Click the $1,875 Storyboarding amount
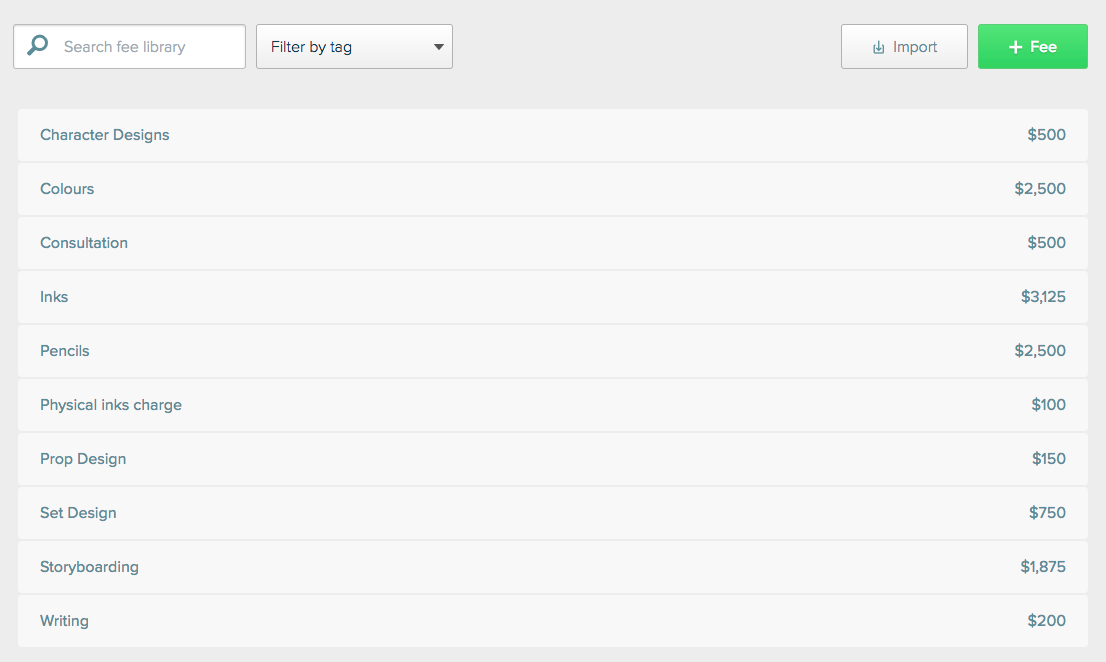This screenshot has width=1106, height=662. click(x=1043, y=567)
